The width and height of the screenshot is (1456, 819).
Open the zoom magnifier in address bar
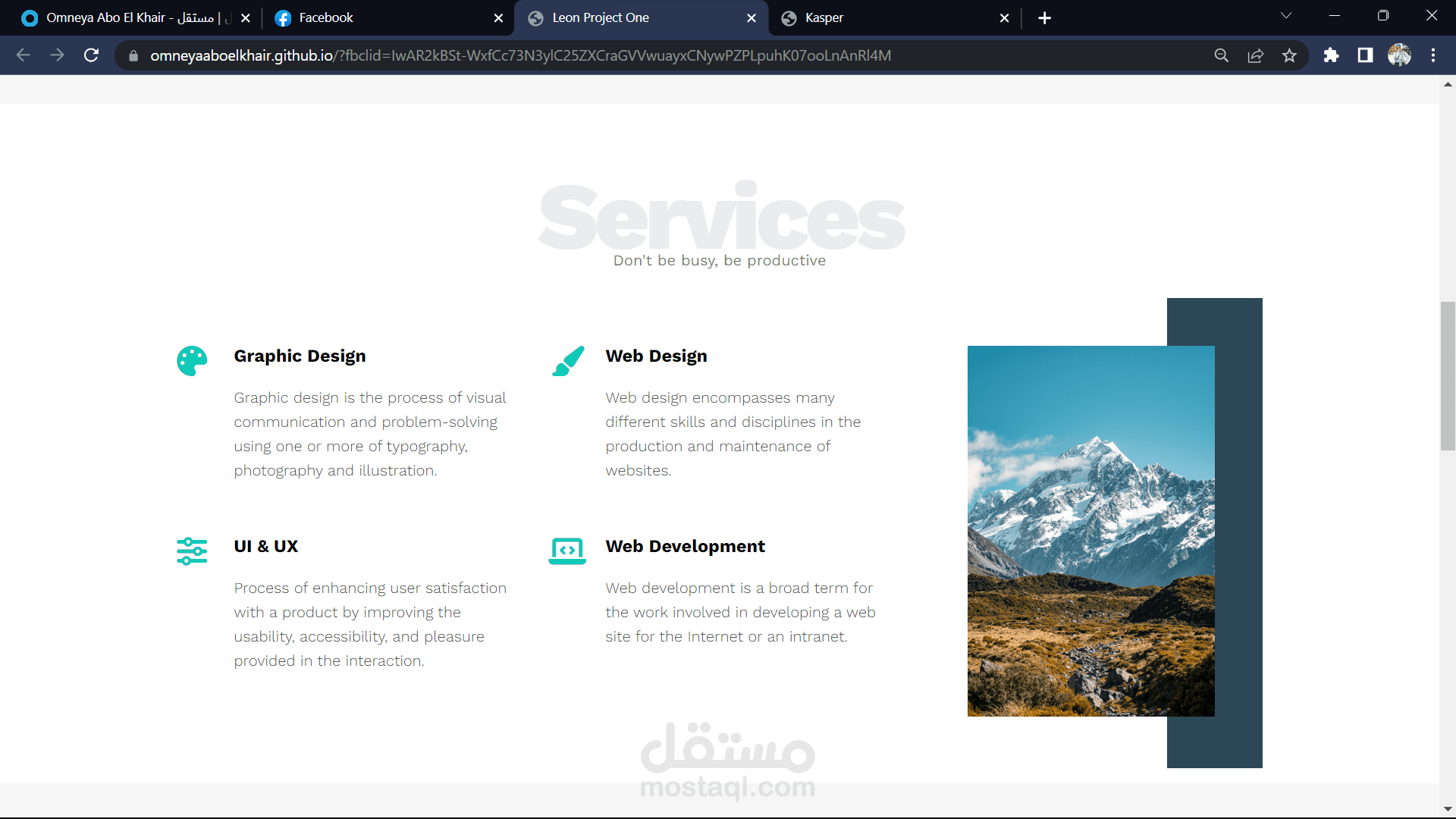point(1221,55)
